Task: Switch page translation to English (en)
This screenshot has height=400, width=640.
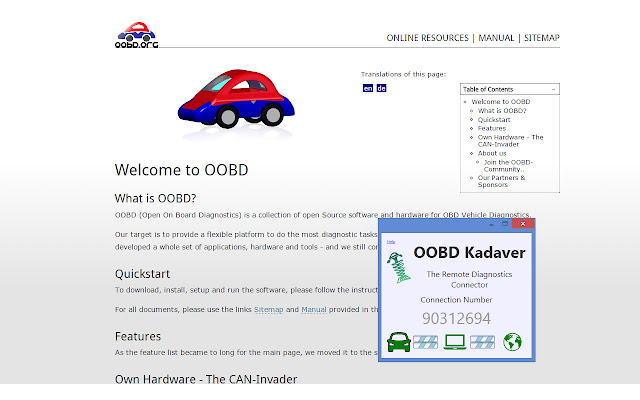Action: coord(368,88)
